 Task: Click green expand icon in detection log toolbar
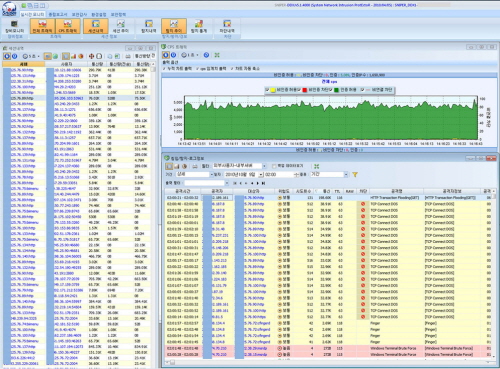(316, 166)
